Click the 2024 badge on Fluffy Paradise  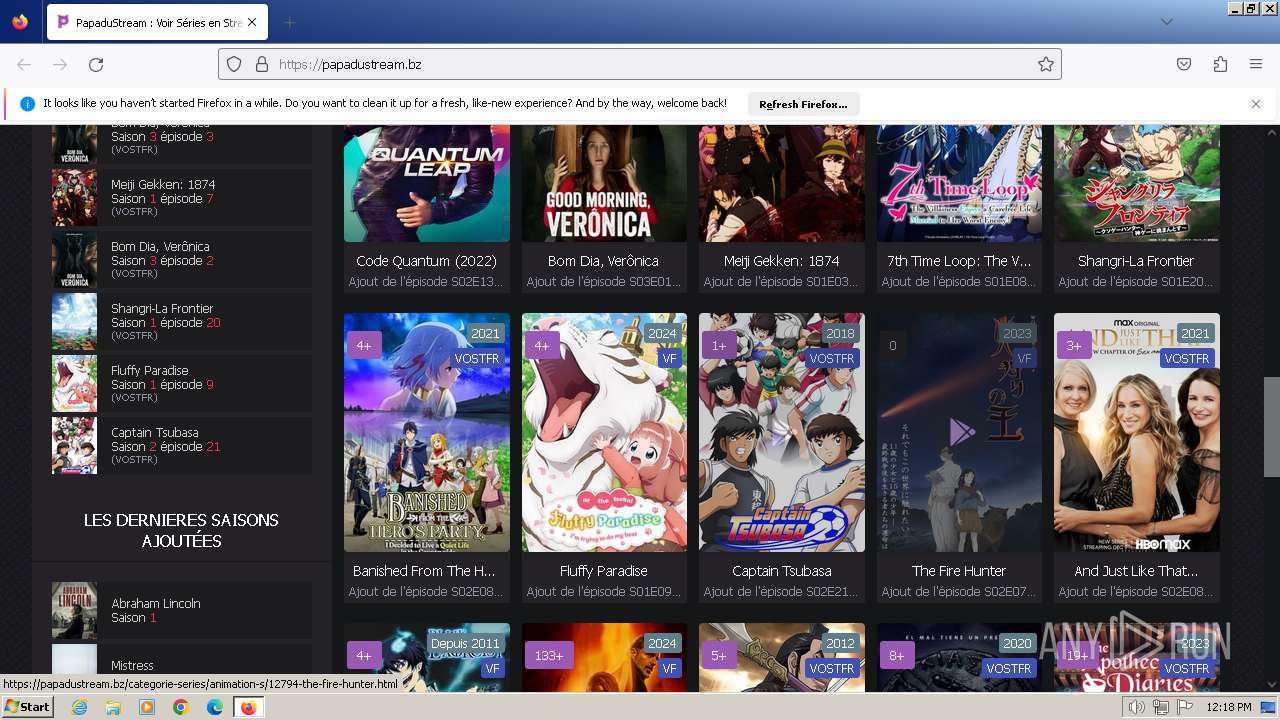tap(662, 334)
